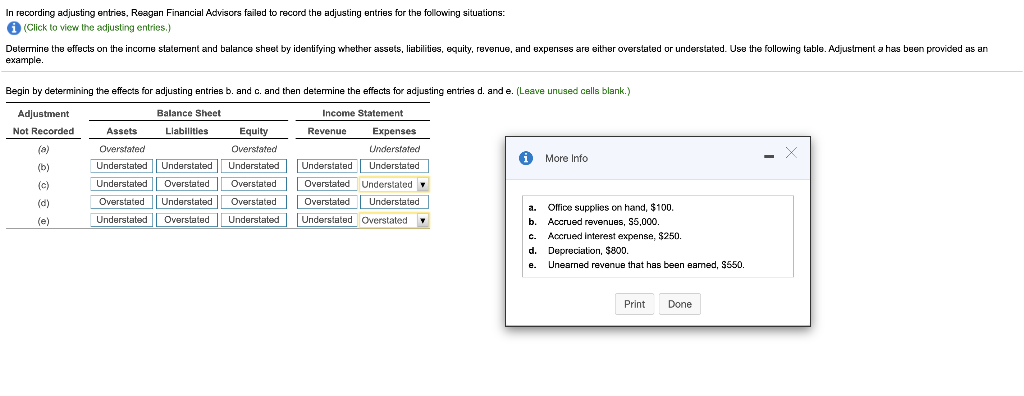The width and height of the screenshot is (1024, 396).
Task: Close the More Info dialog with X
Action: click(791, 153)
